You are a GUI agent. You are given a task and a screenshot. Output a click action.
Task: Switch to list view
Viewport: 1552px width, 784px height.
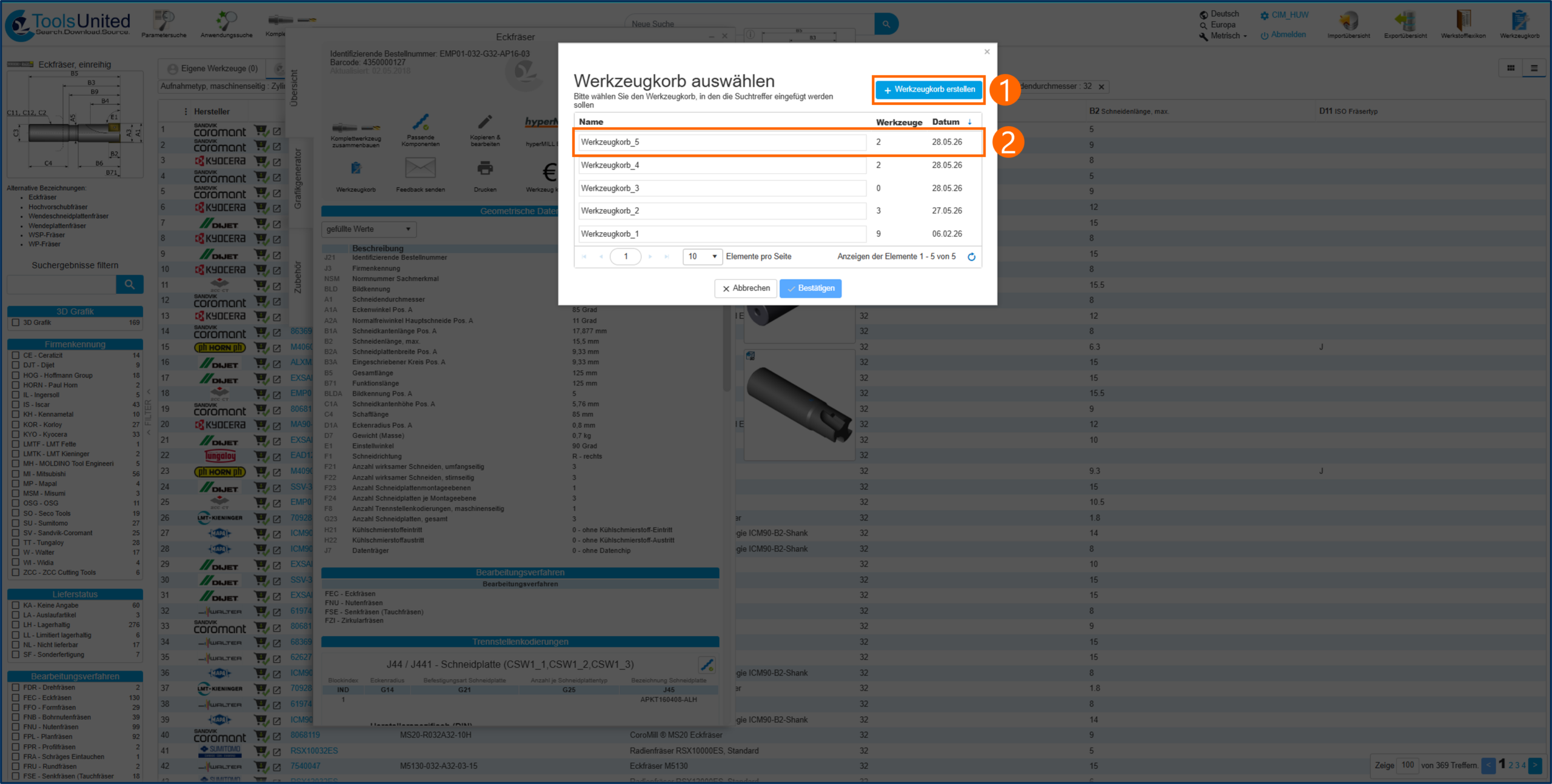1534,68
